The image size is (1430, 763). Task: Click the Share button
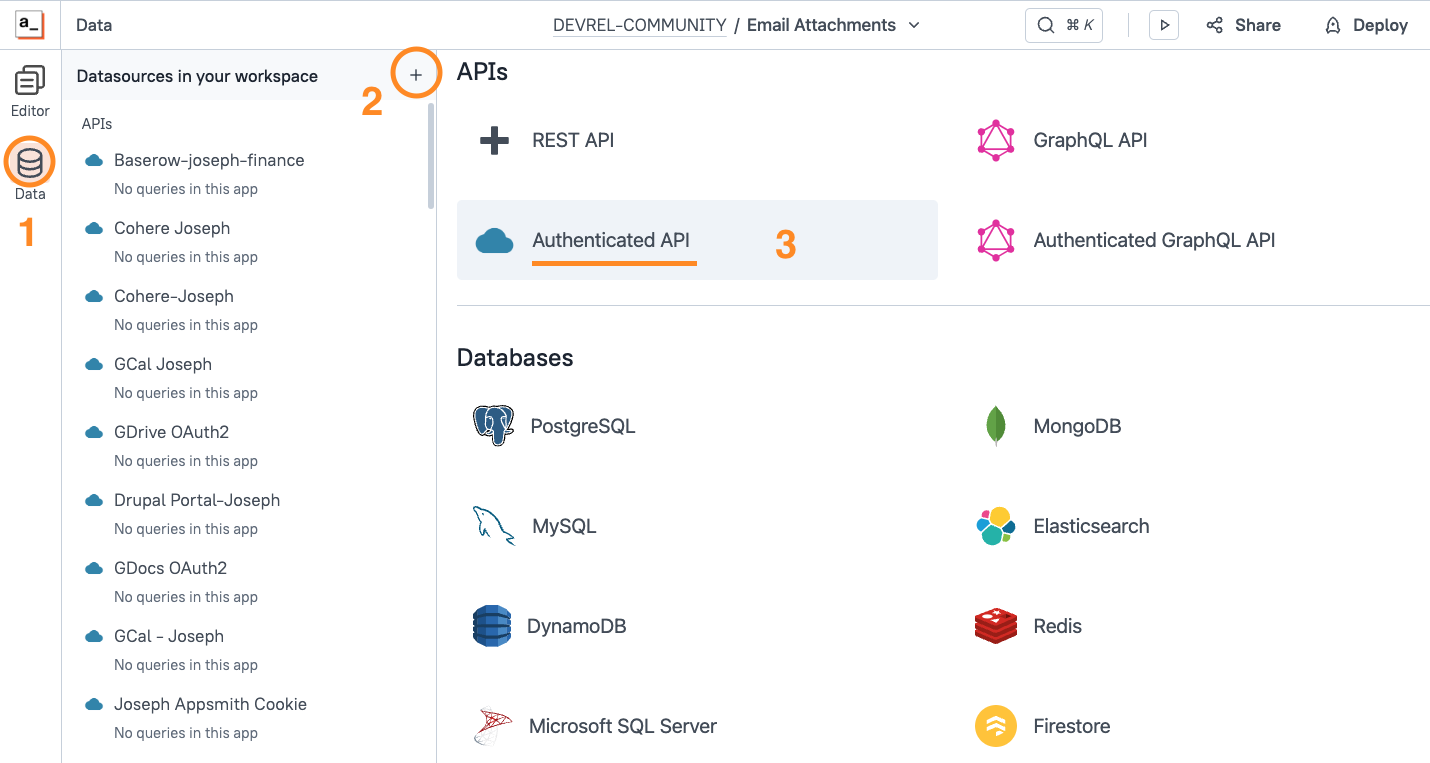coord(1243,25)
